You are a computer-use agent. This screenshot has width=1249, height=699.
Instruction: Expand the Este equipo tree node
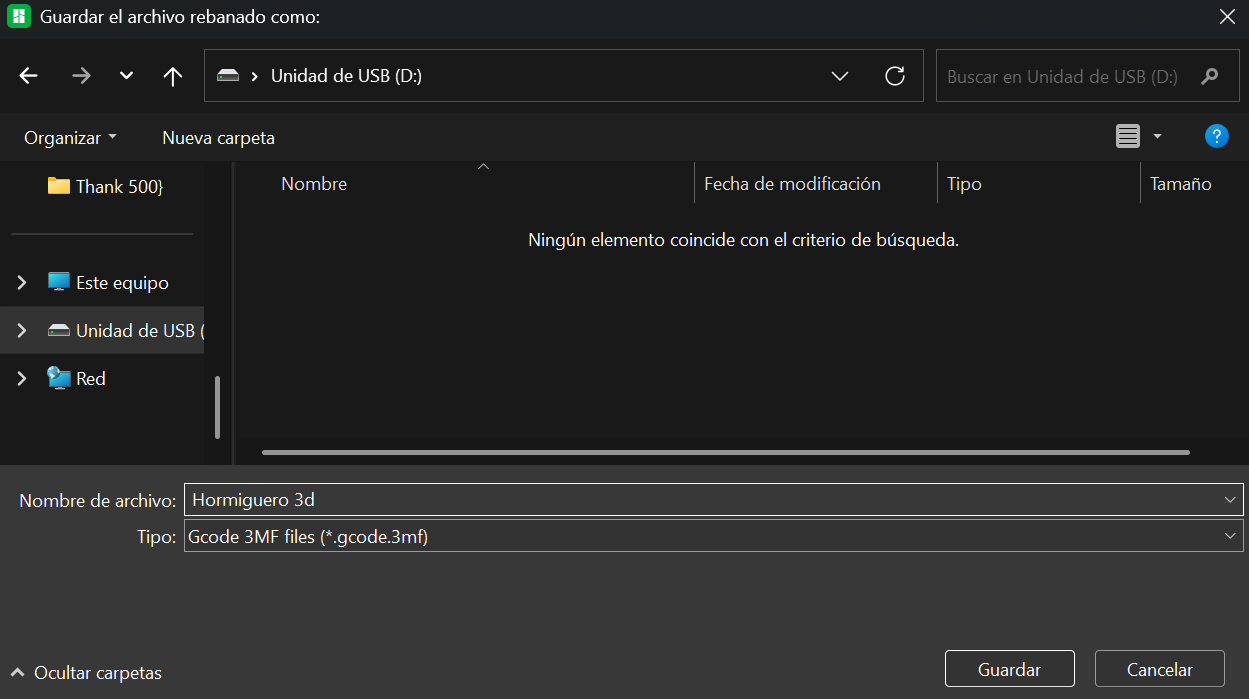pos(22,282)
